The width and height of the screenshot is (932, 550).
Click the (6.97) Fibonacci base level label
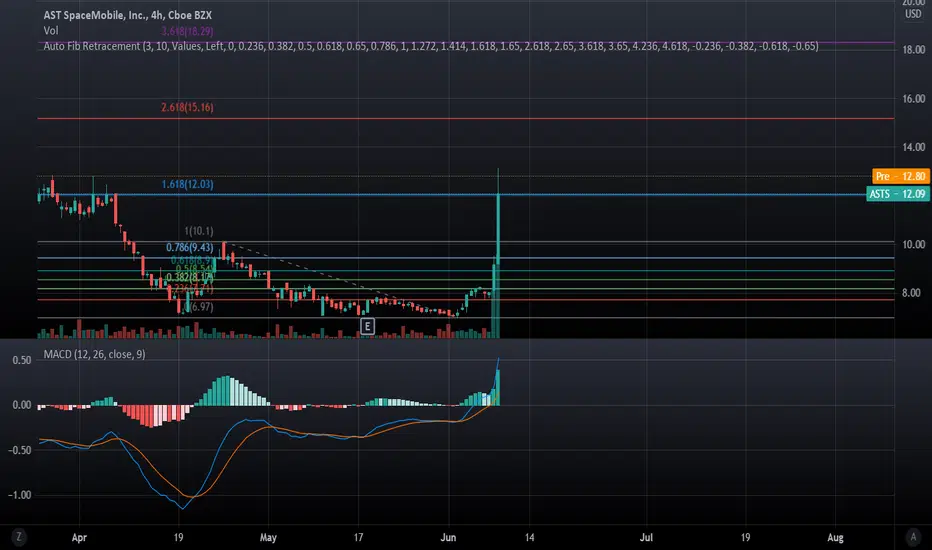(x=201, y=307)
